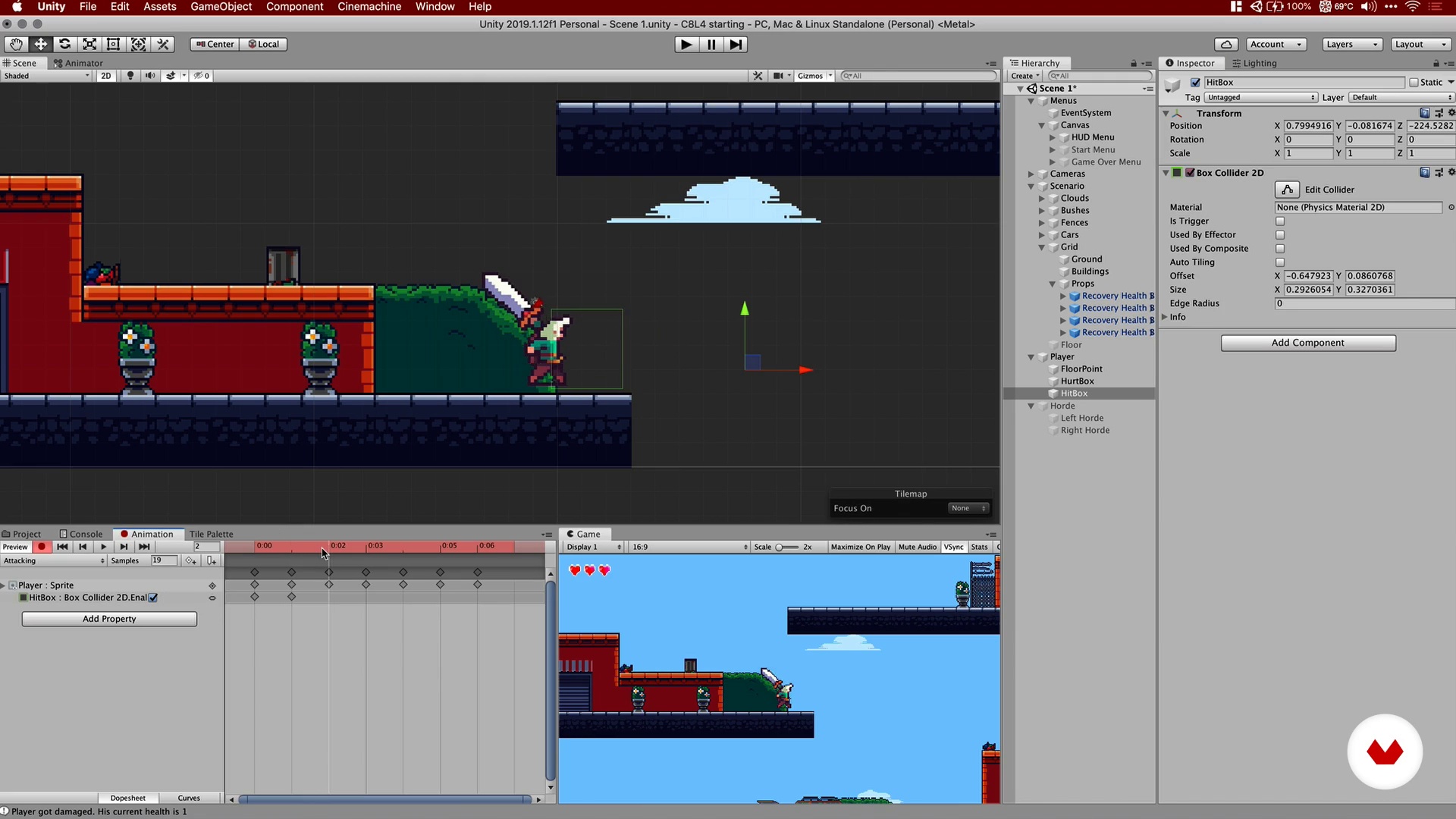Go to last animation keyframe

click(144, 547)
